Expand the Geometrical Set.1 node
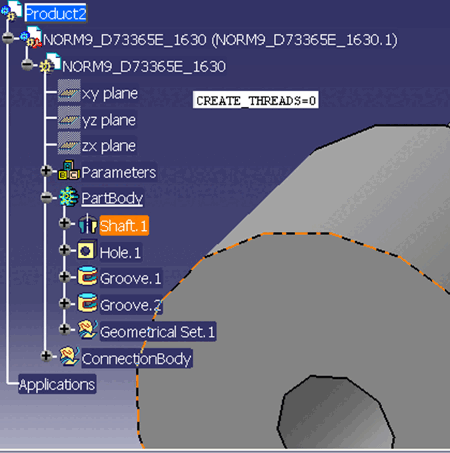450x453 pixels. 65,329
